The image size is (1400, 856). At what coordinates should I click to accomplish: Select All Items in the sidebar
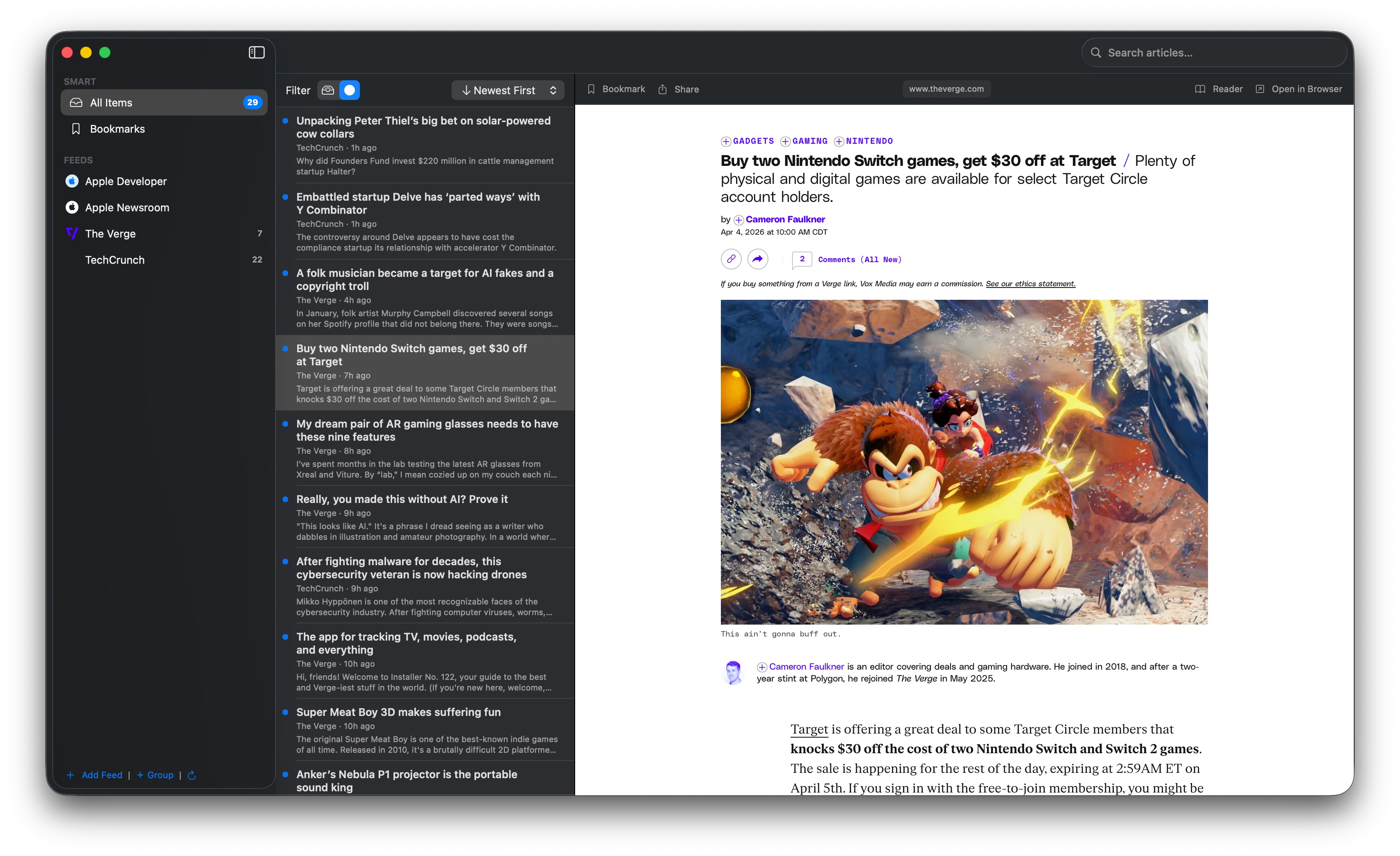pos(164,102)
